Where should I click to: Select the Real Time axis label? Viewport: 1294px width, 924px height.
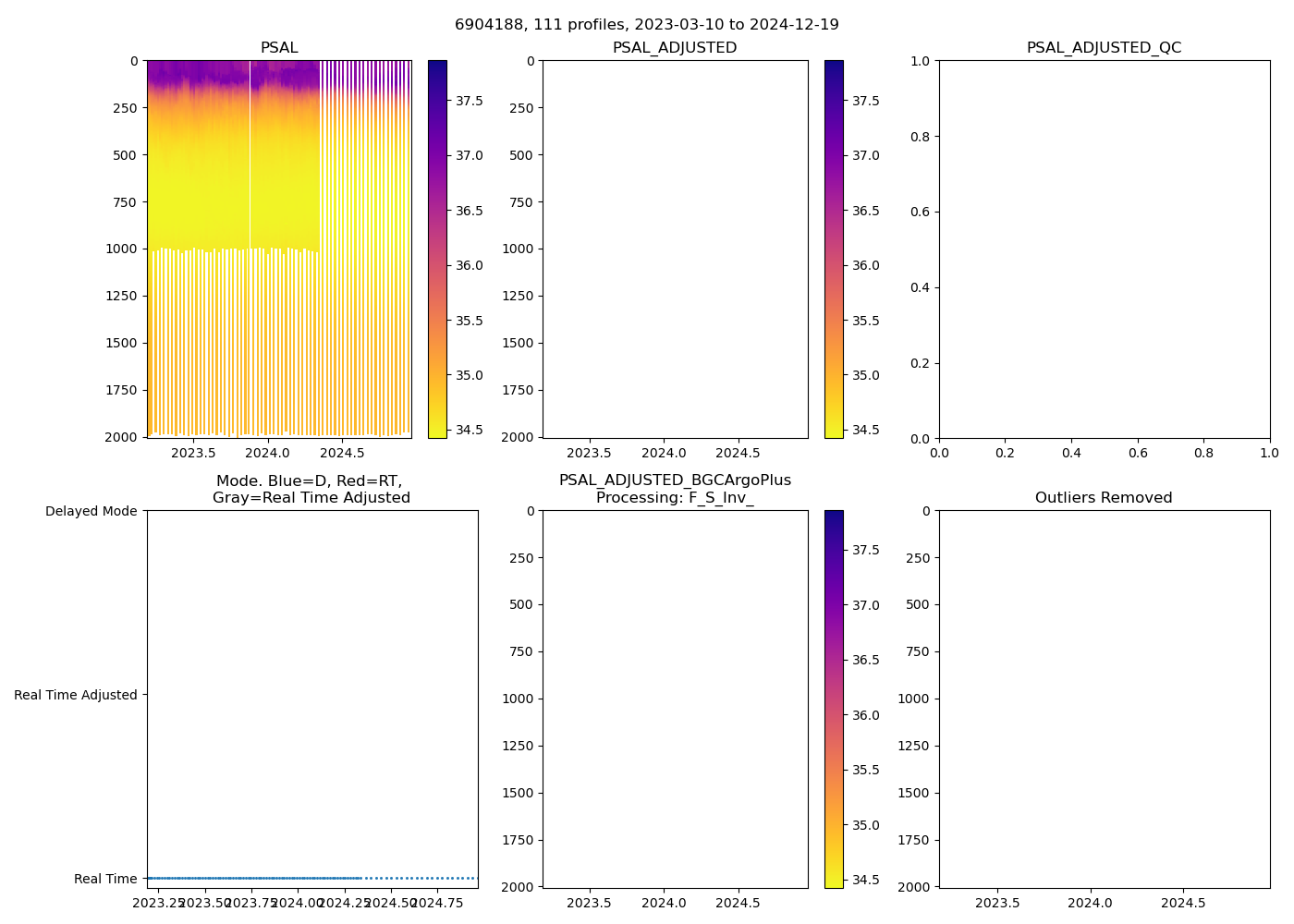coord(105,879)
